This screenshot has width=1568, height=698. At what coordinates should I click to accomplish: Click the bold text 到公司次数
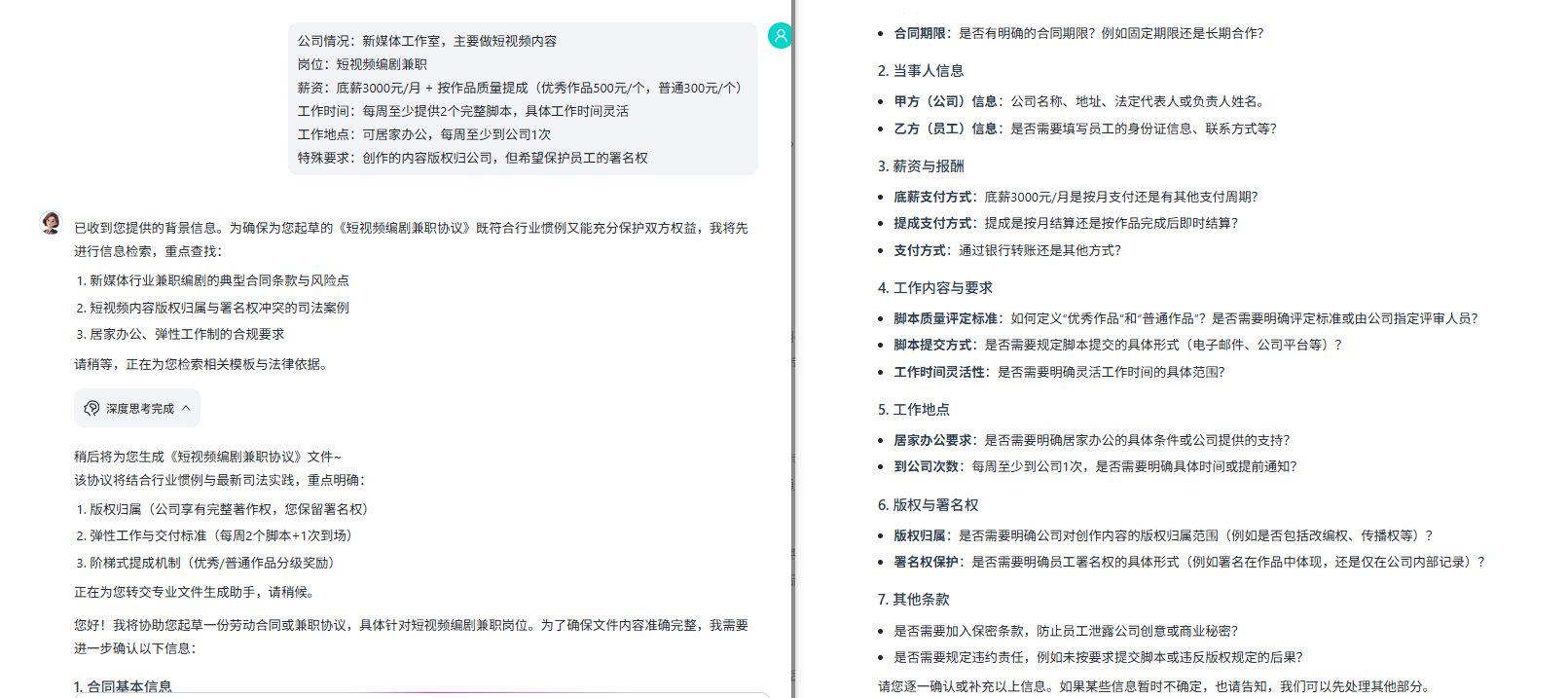click(x=926, y=466)
